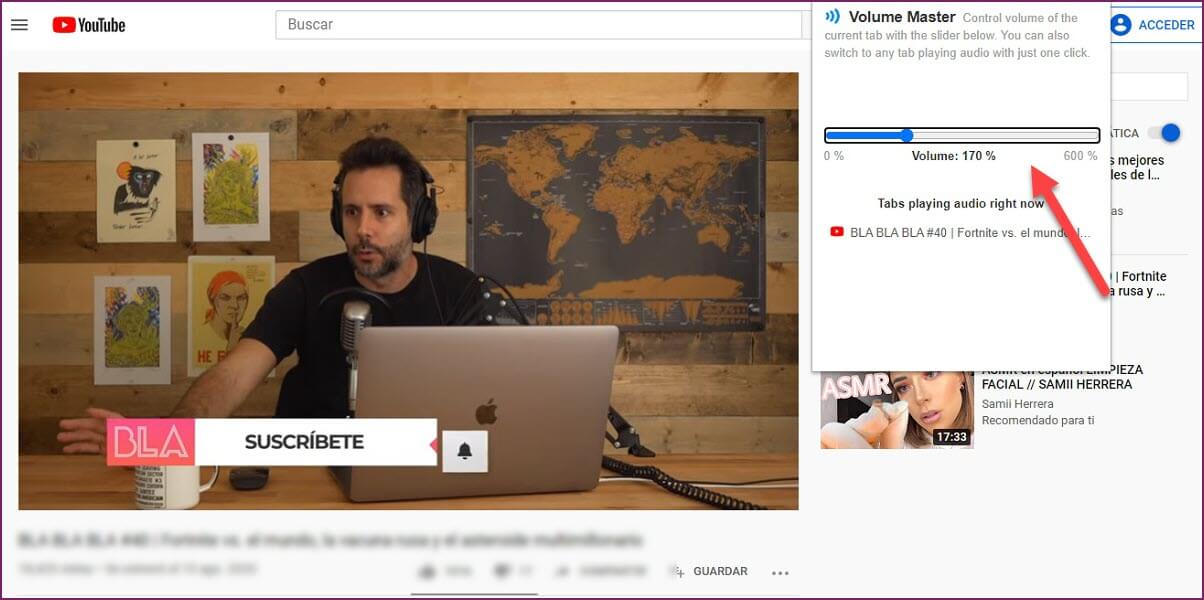Click the SUSCRÍBETE banner in the video
The height and width of the screenshot is (600, 1204).
pos(304,442)
